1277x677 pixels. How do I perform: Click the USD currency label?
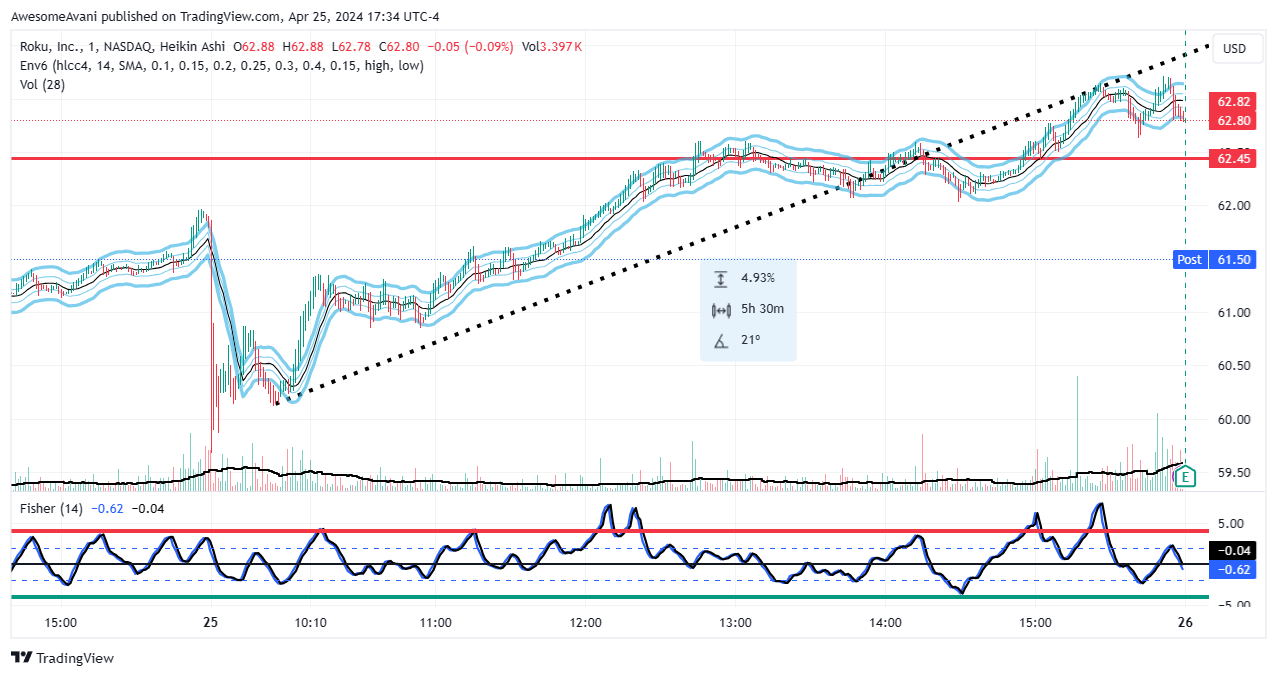[1235, 49]
